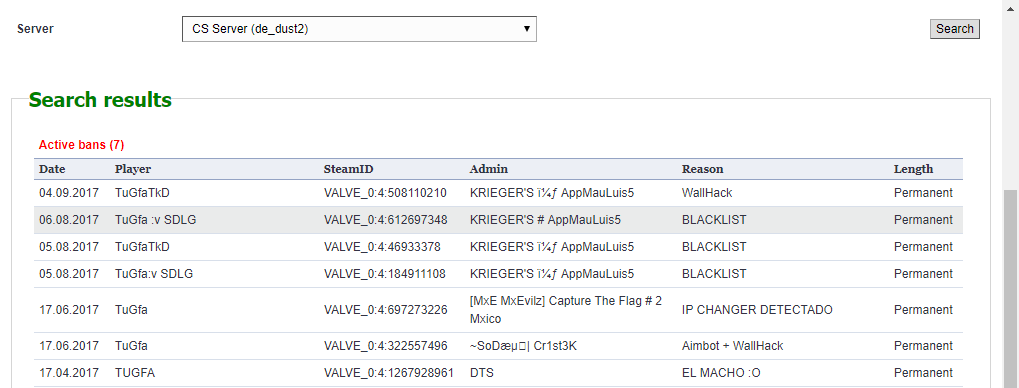This screenshot has width=1019, height=388.
Task: Click the 'Active bans (7)' heading
Action: click(81, 144)
